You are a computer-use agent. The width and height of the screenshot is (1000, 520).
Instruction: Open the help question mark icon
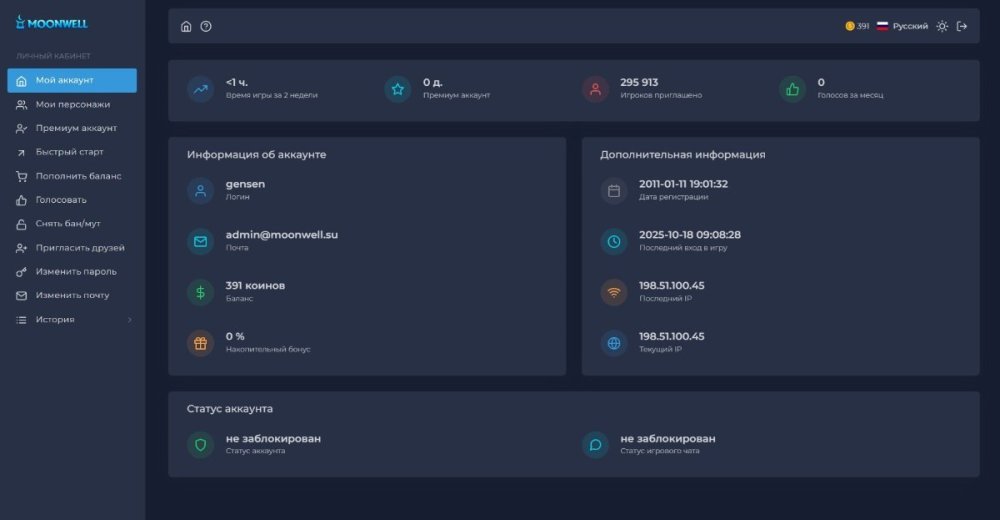point(206,26)
